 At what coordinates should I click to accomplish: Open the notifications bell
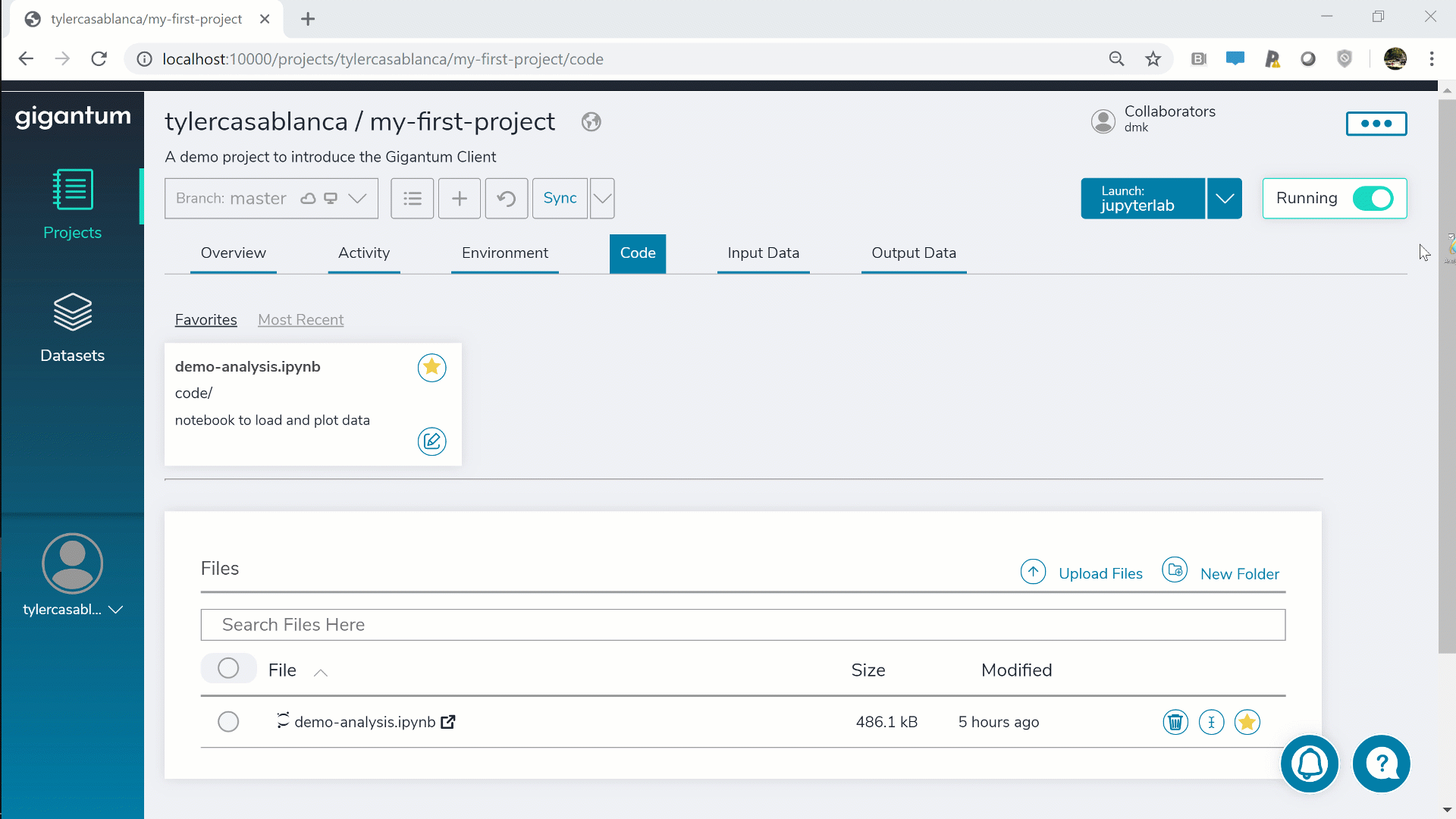tap(1310, 764)
